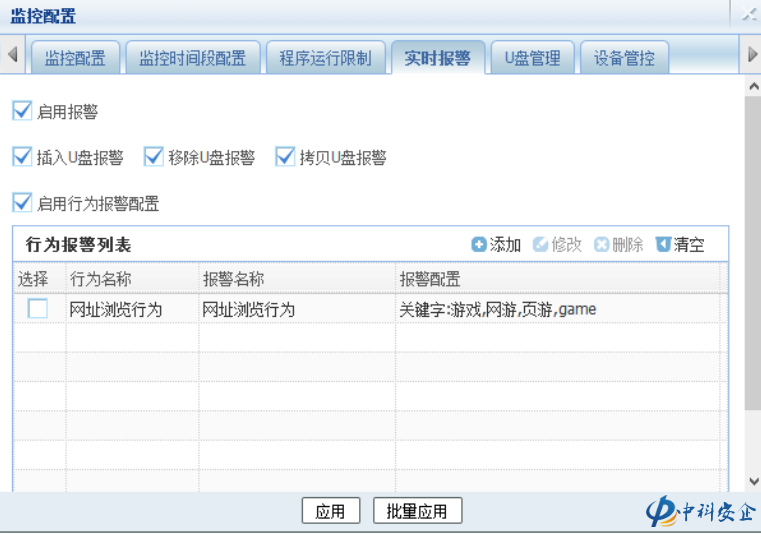This screenshot has height=534, width=761.
Task: Switch to the 监控配置 tab
Action: (75, 58)
